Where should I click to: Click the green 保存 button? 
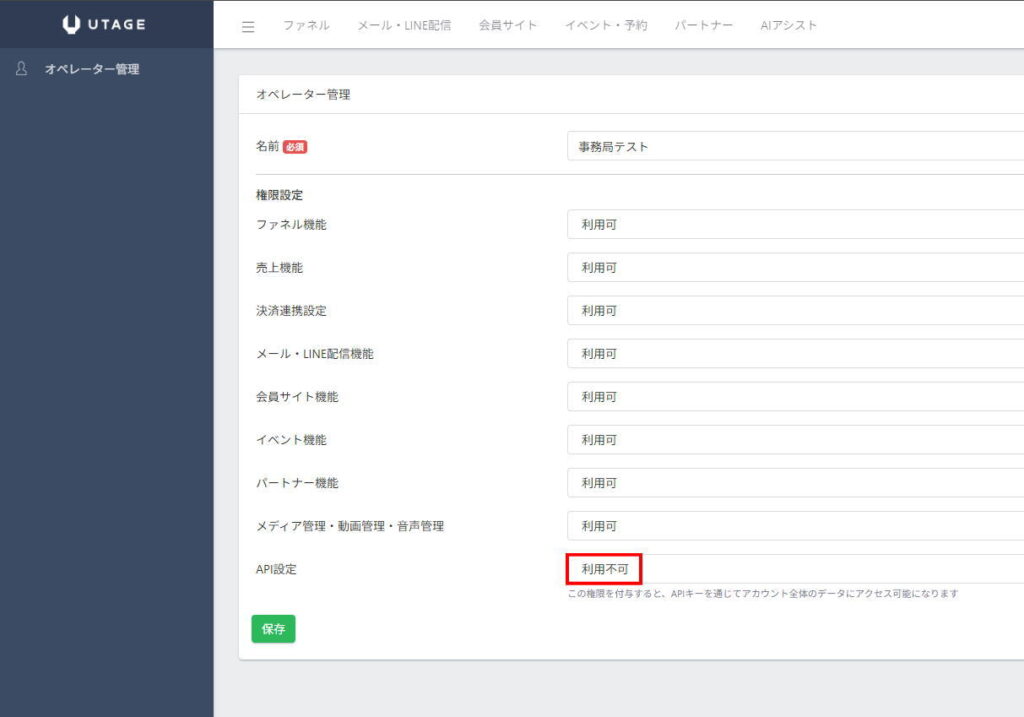point(273,629)
